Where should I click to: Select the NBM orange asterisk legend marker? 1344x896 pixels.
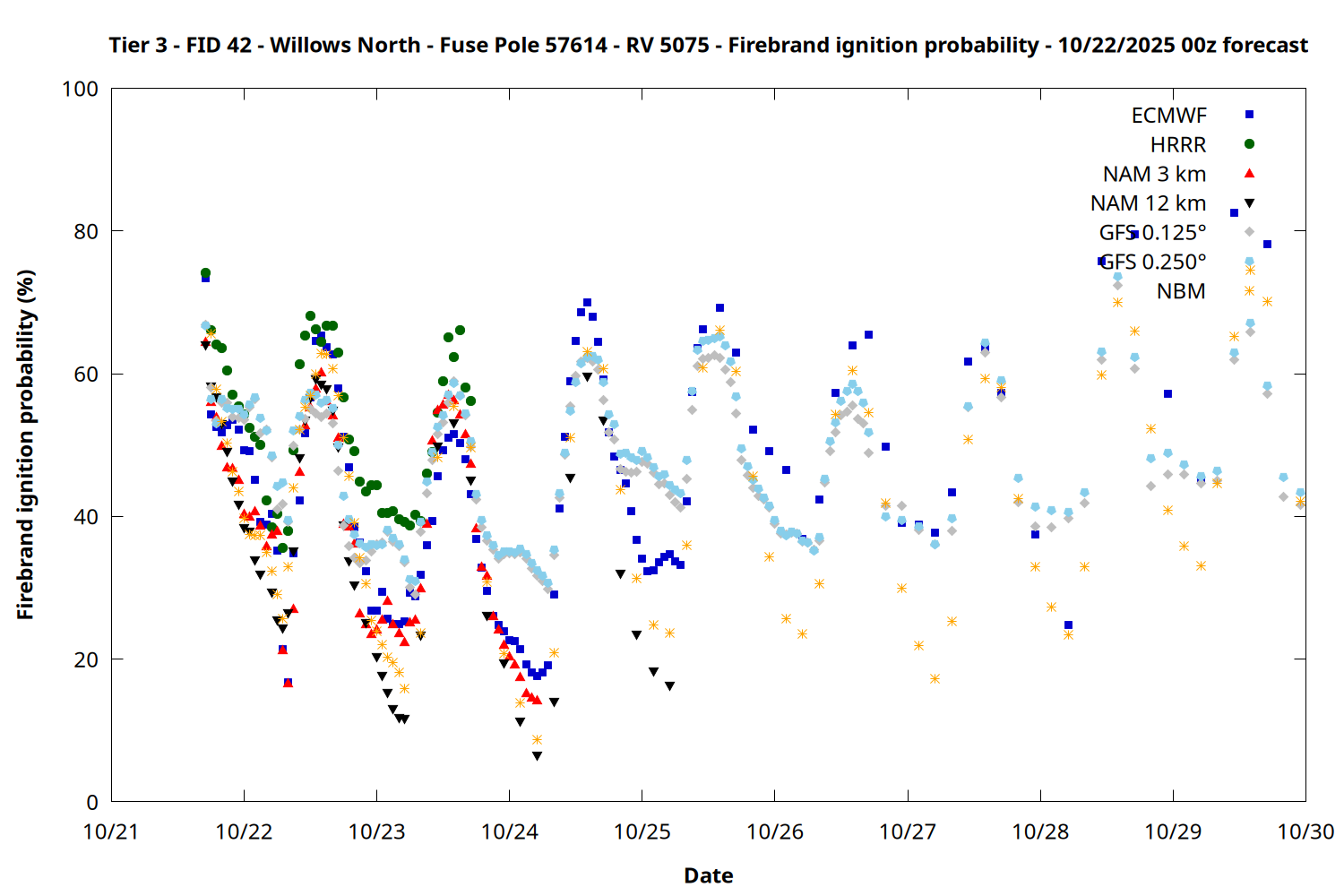1249,291
